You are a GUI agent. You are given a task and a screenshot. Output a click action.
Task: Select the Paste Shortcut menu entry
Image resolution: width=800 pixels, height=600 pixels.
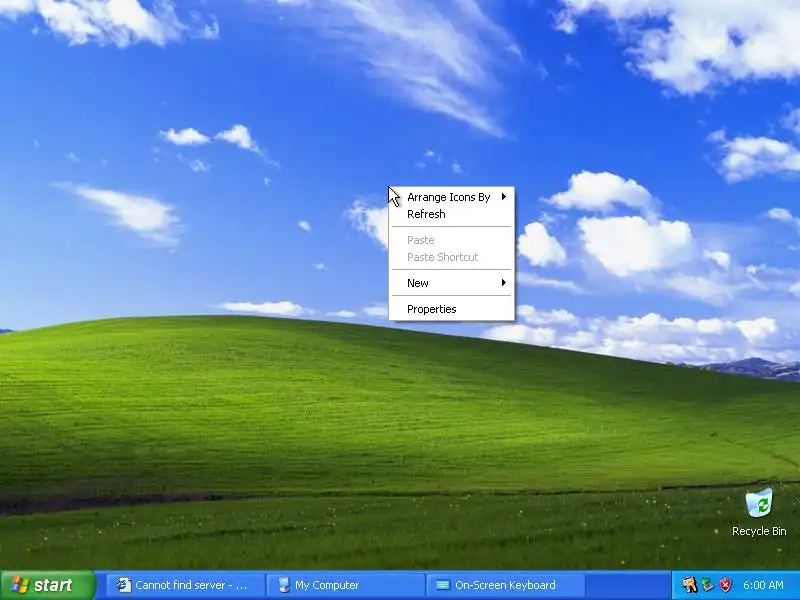click(452, 257)
